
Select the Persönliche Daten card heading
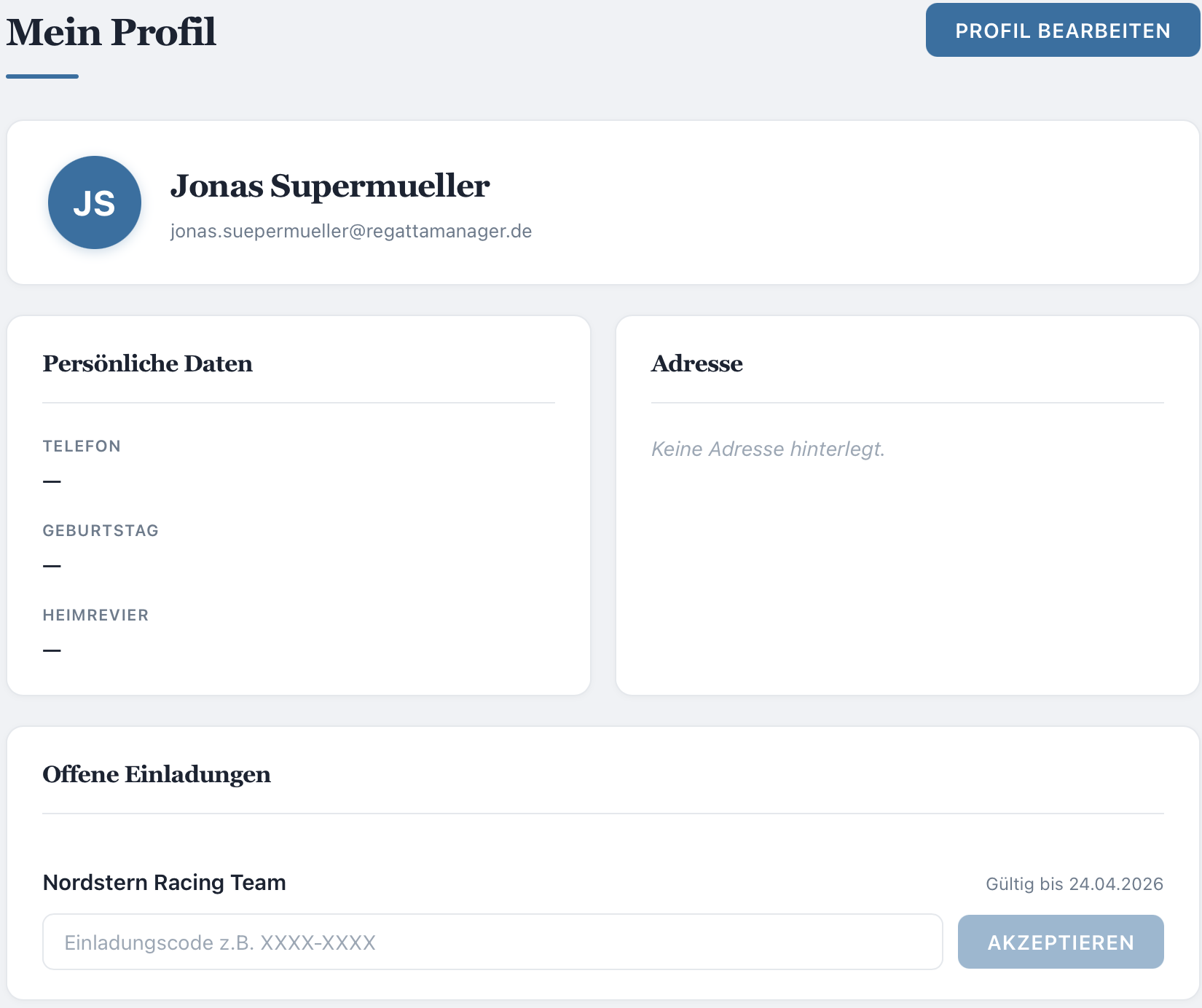click(x=148, y=363)
